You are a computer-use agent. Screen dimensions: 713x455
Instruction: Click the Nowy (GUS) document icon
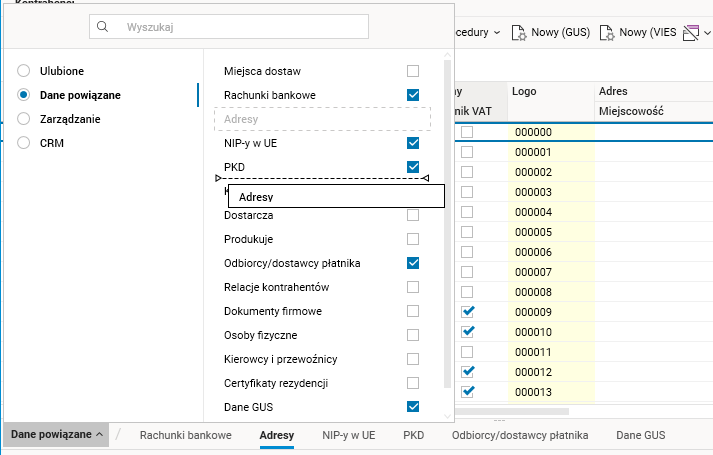520,33
